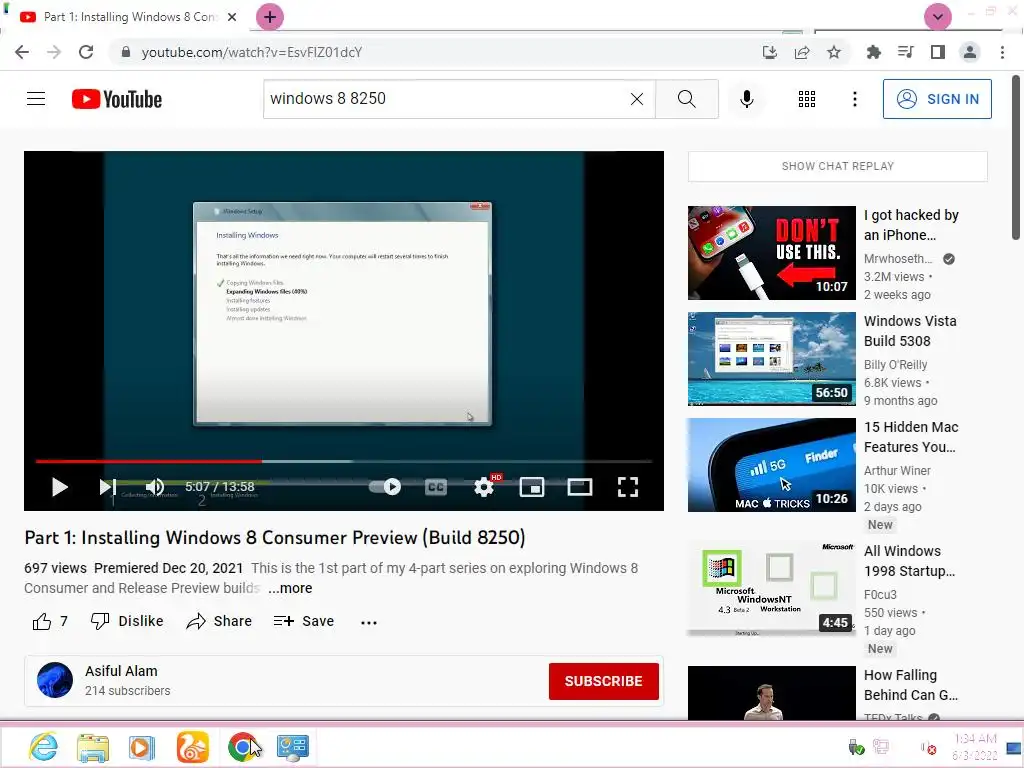Image resolution: width=1024 pixels, height=768 pixels.
Task: Bookmark this page with star icon
Action: click(x=834, y=52)
